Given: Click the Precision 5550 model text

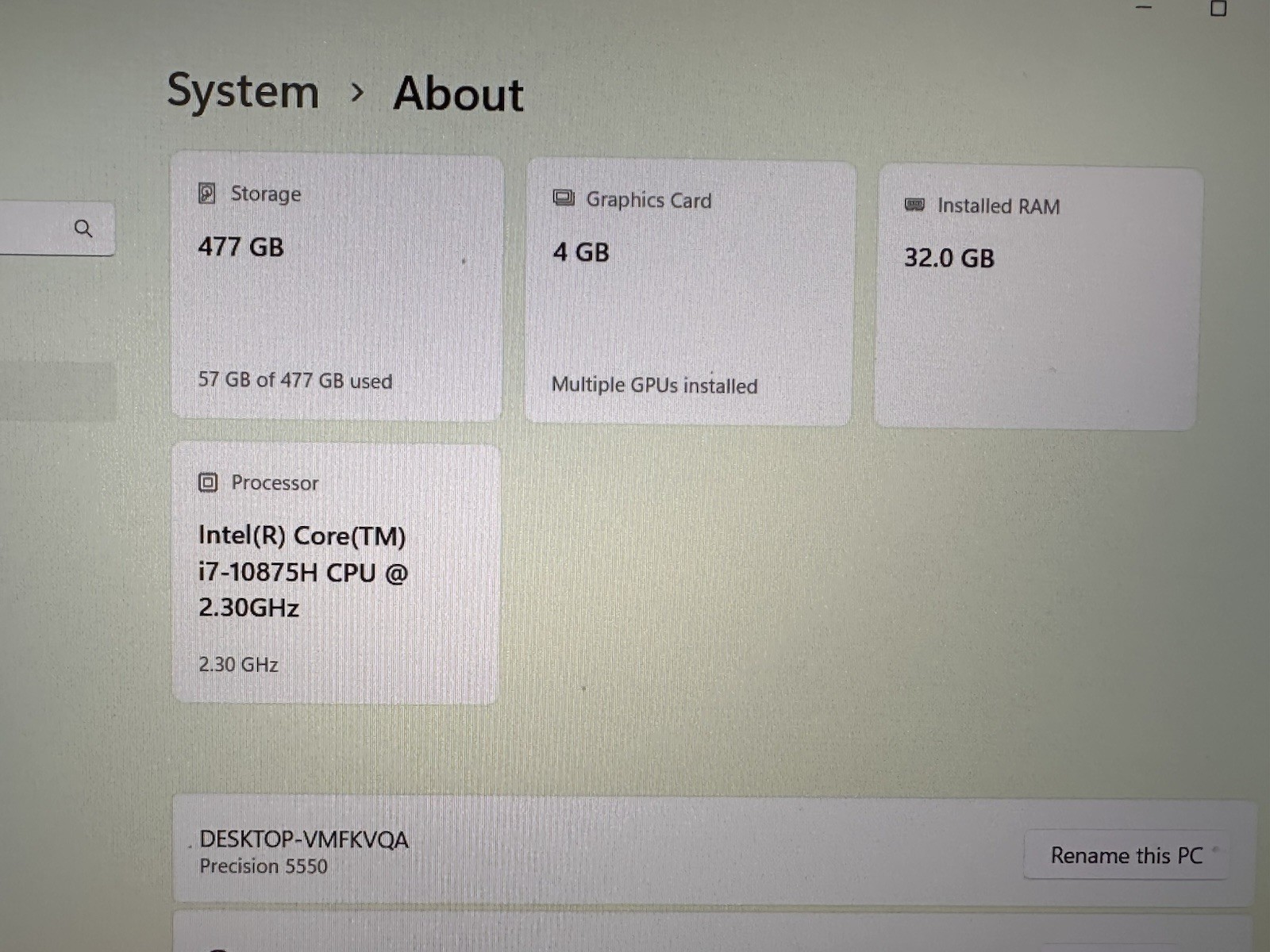Looking at the screenshot, I should [x=264, y=866].
